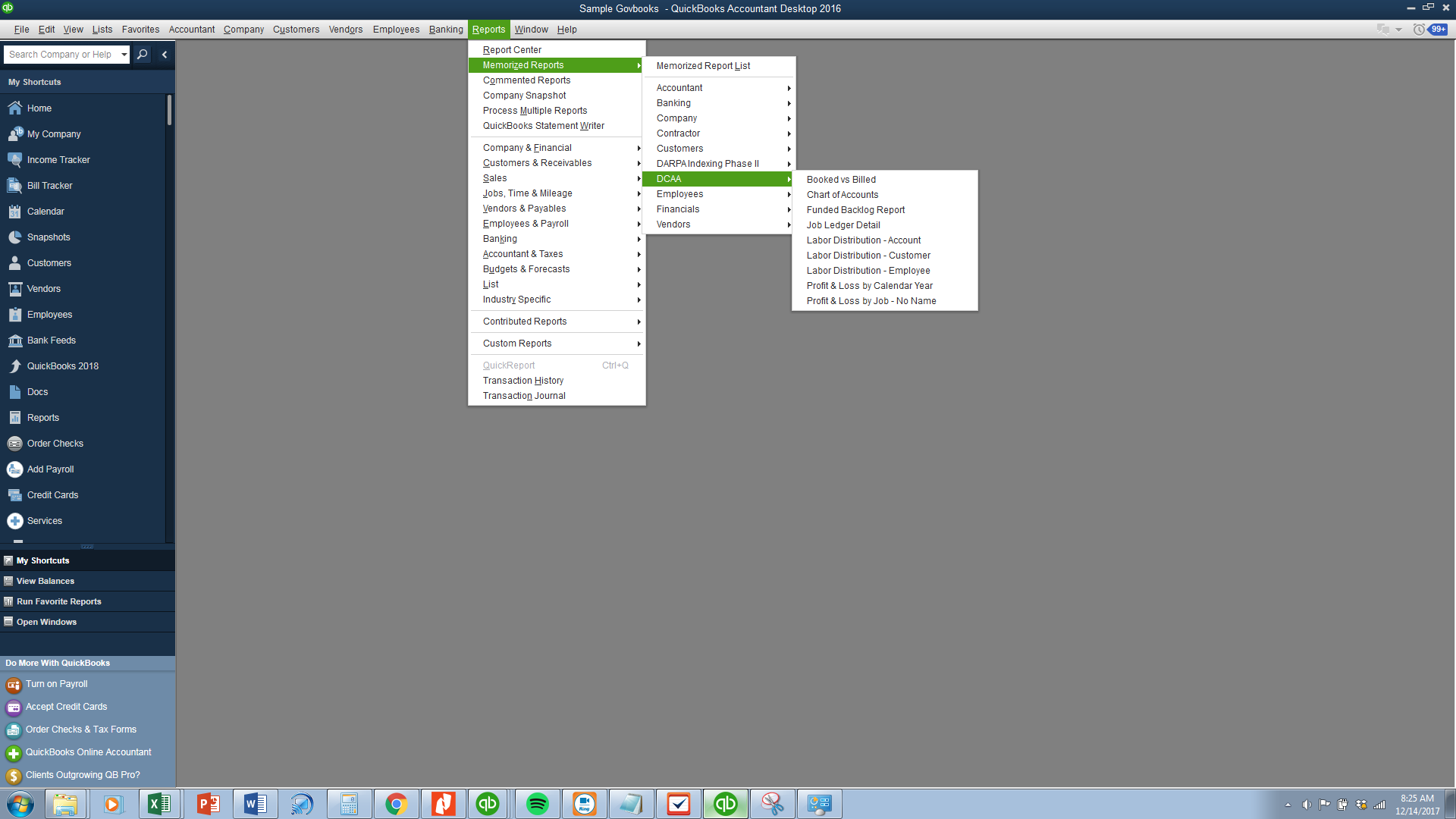Open Vendors shortcut icon in sidebar

[14, 289]
